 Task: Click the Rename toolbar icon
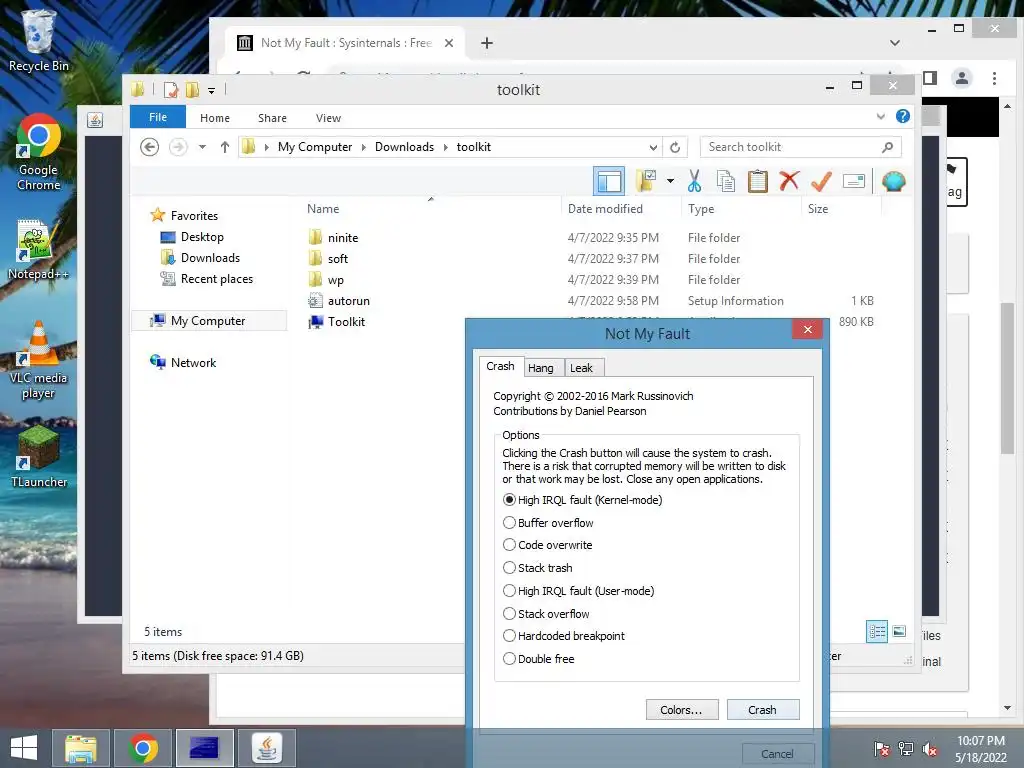coord(854,181)
